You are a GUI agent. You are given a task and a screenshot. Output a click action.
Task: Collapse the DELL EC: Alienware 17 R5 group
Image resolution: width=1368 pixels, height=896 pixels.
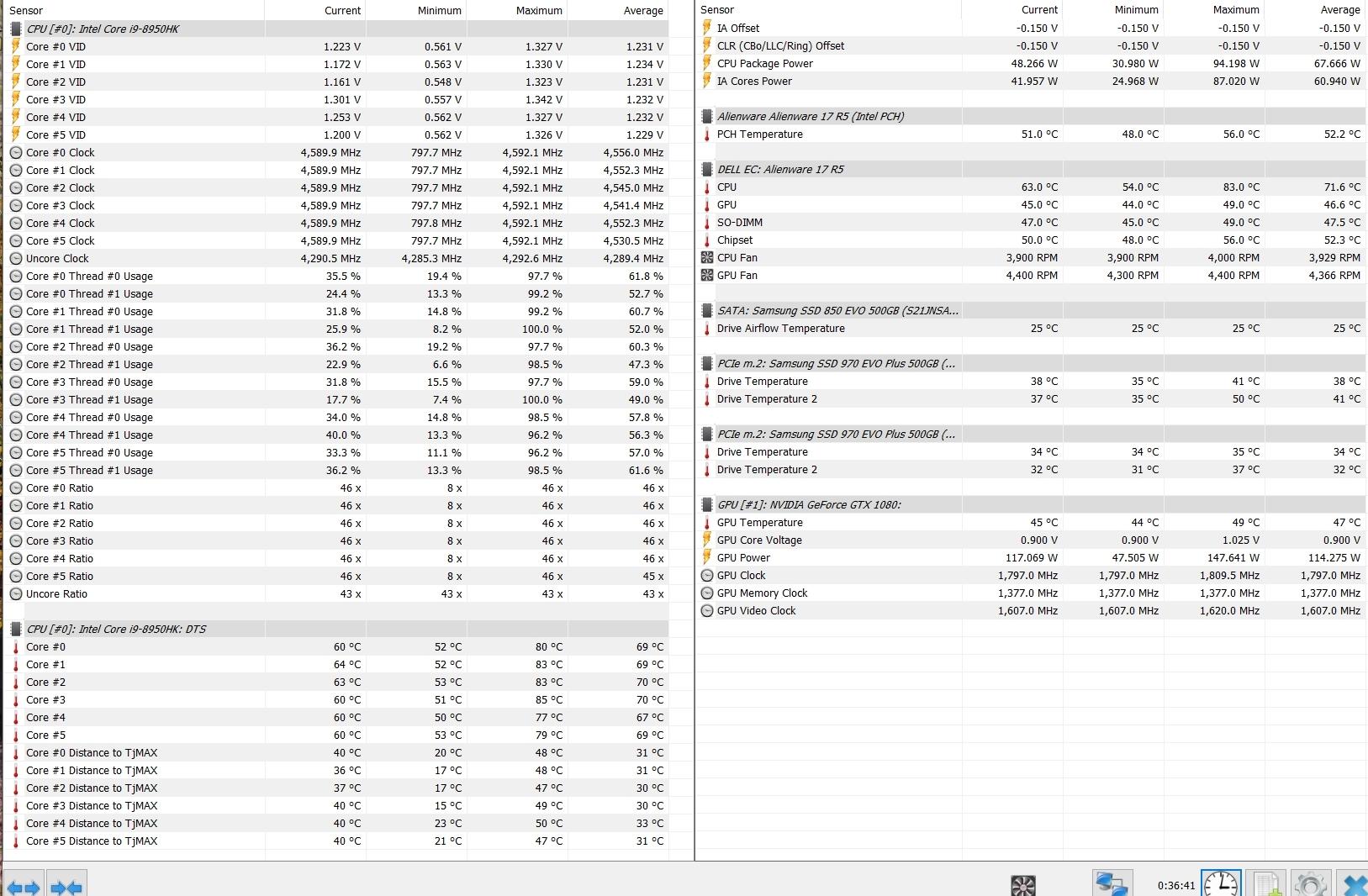pos(707,170)
